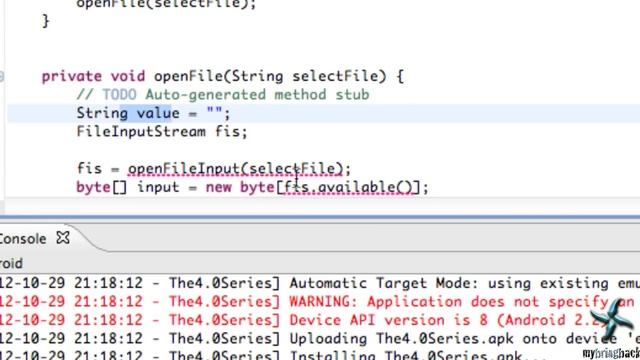Click the TODO Auto-generated method stub comment
Viewport: 640px width, 360px height.
click(223, 95)
